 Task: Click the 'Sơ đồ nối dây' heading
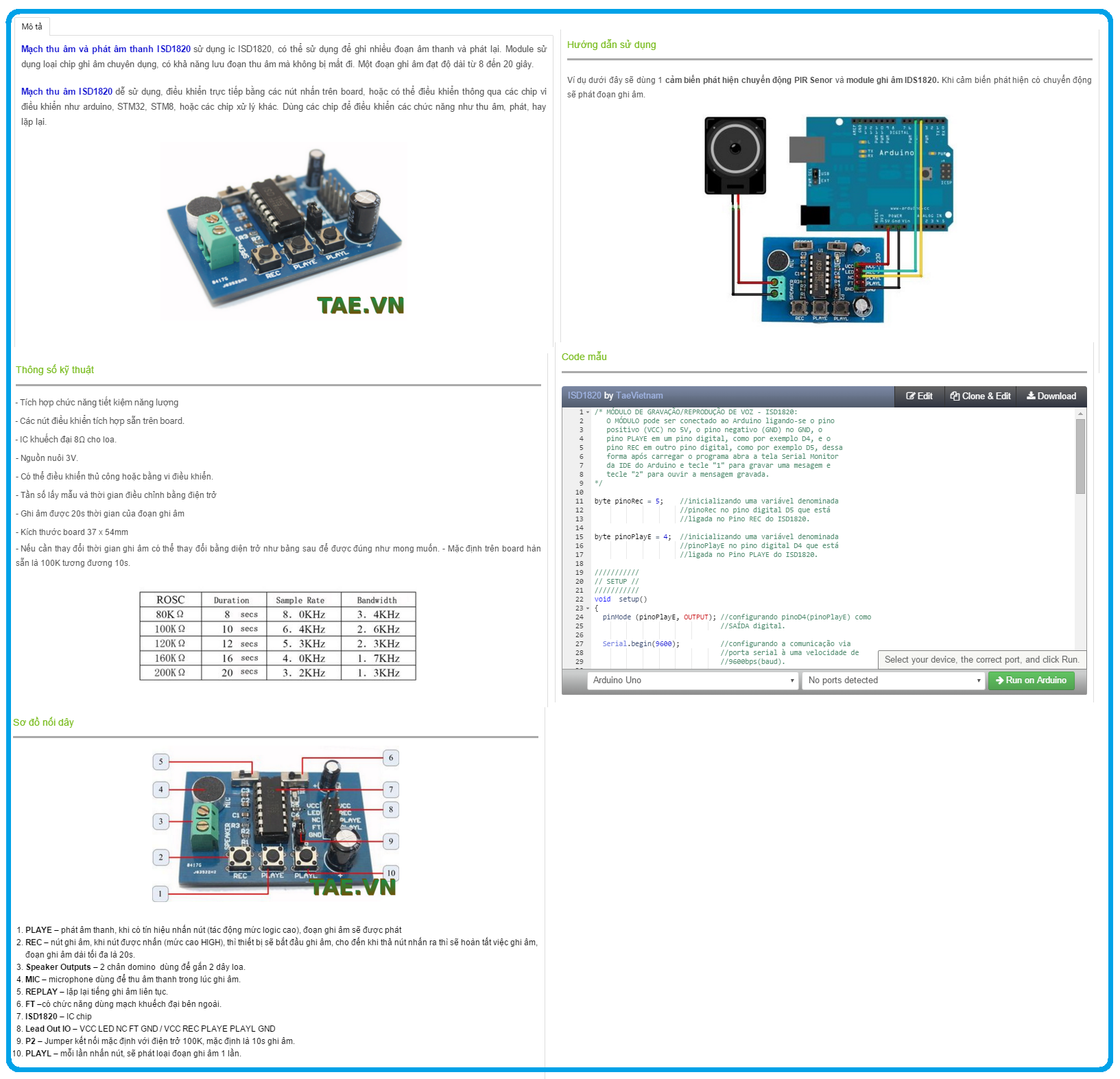click(x=43, y=722)
